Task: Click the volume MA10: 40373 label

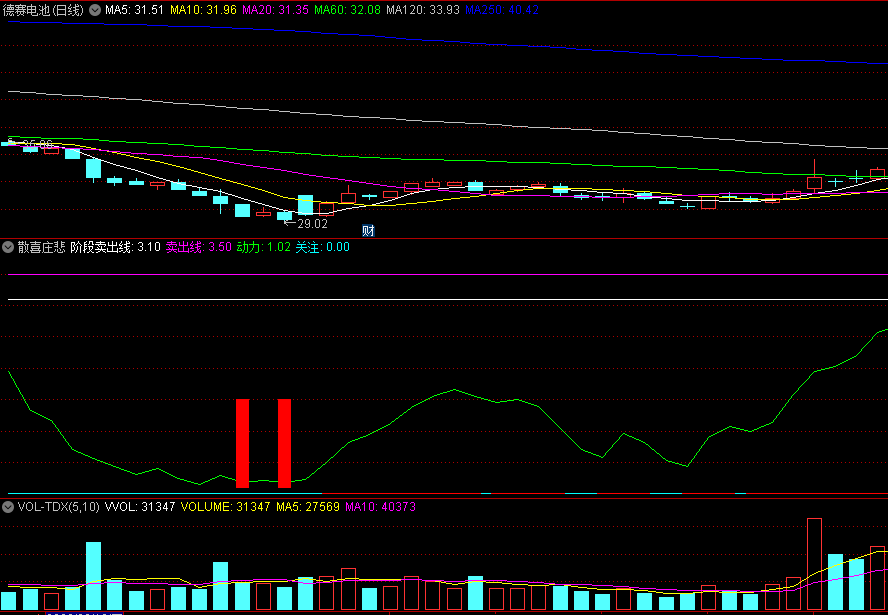Action: tap(381, 507)
